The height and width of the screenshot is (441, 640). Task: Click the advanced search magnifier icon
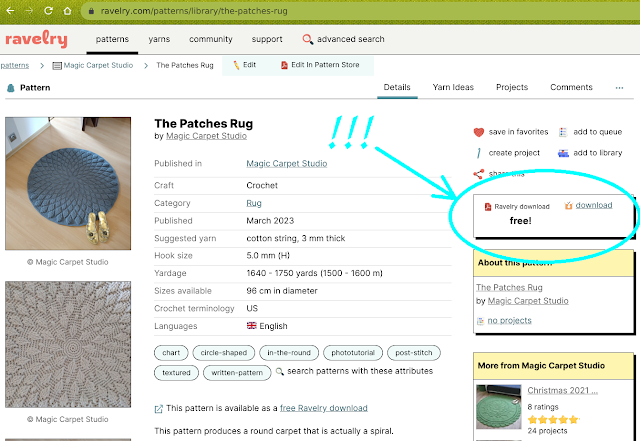(308, 39)
